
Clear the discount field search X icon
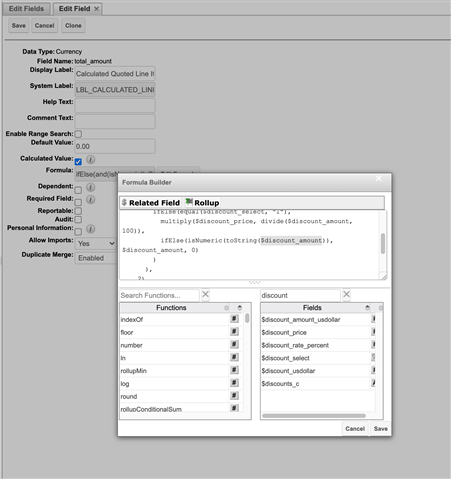coord(347,294)
